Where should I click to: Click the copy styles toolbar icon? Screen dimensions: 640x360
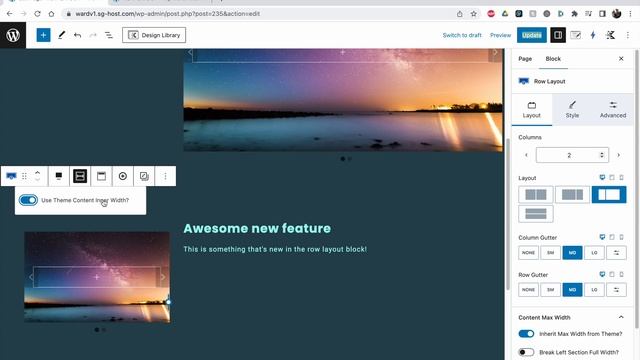144,176
